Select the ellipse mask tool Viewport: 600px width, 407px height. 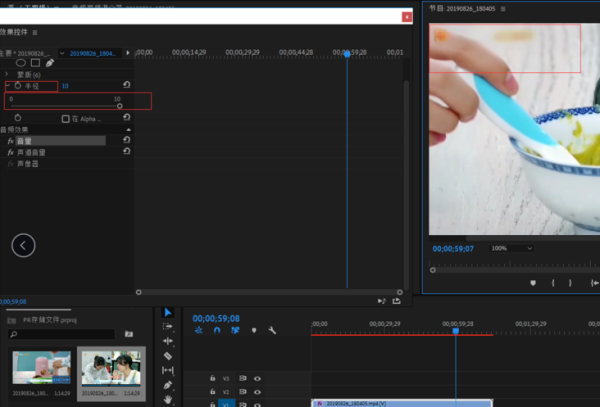coord(21,63)
